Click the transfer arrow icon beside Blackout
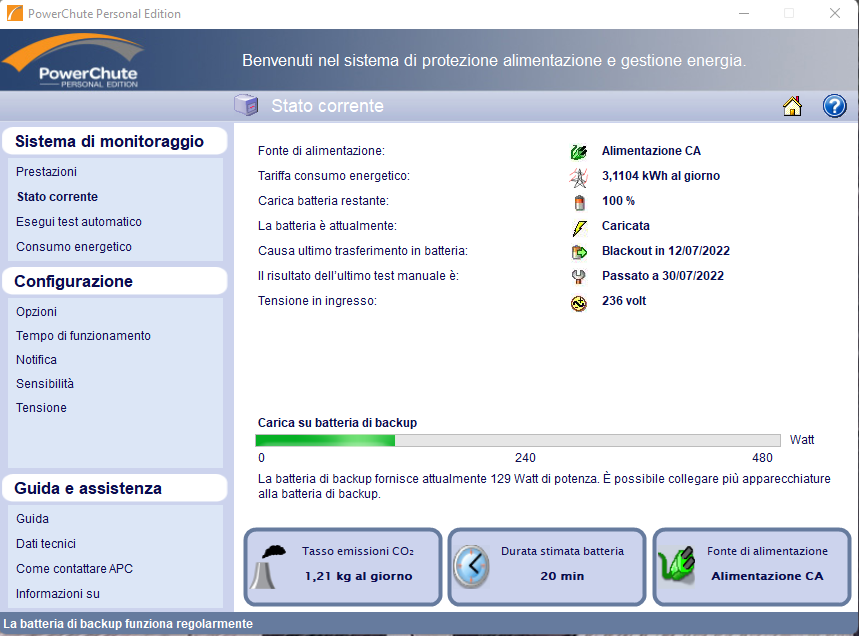The height and width of the screenshot is (636, 859). [579, 252]
